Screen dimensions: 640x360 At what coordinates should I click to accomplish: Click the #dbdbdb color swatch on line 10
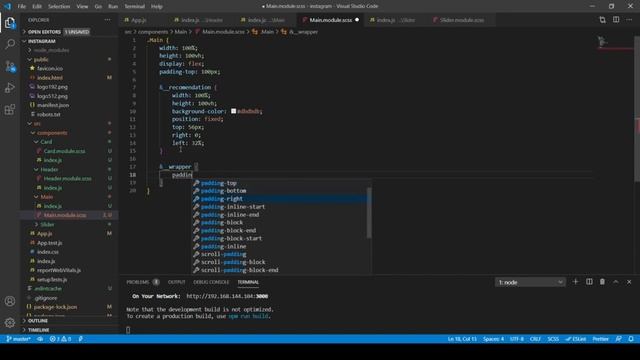pyautogui.click(x=233, y=111)
